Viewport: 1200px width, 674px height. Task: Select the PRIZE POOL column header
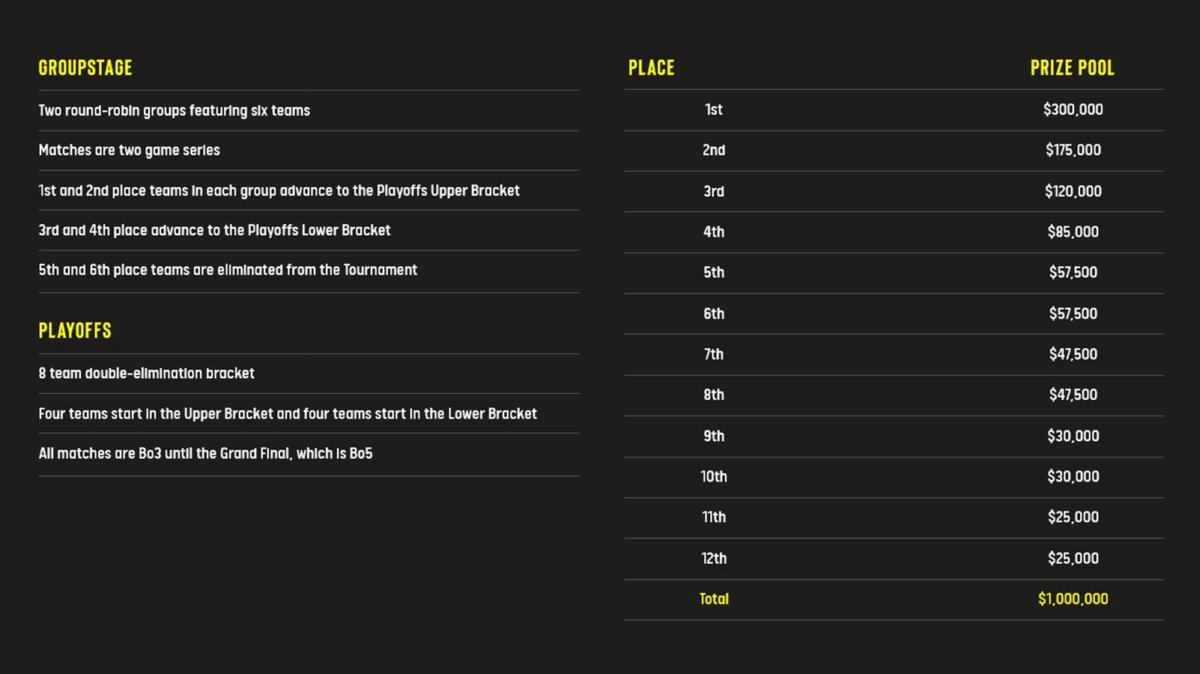click(1072, 68)
